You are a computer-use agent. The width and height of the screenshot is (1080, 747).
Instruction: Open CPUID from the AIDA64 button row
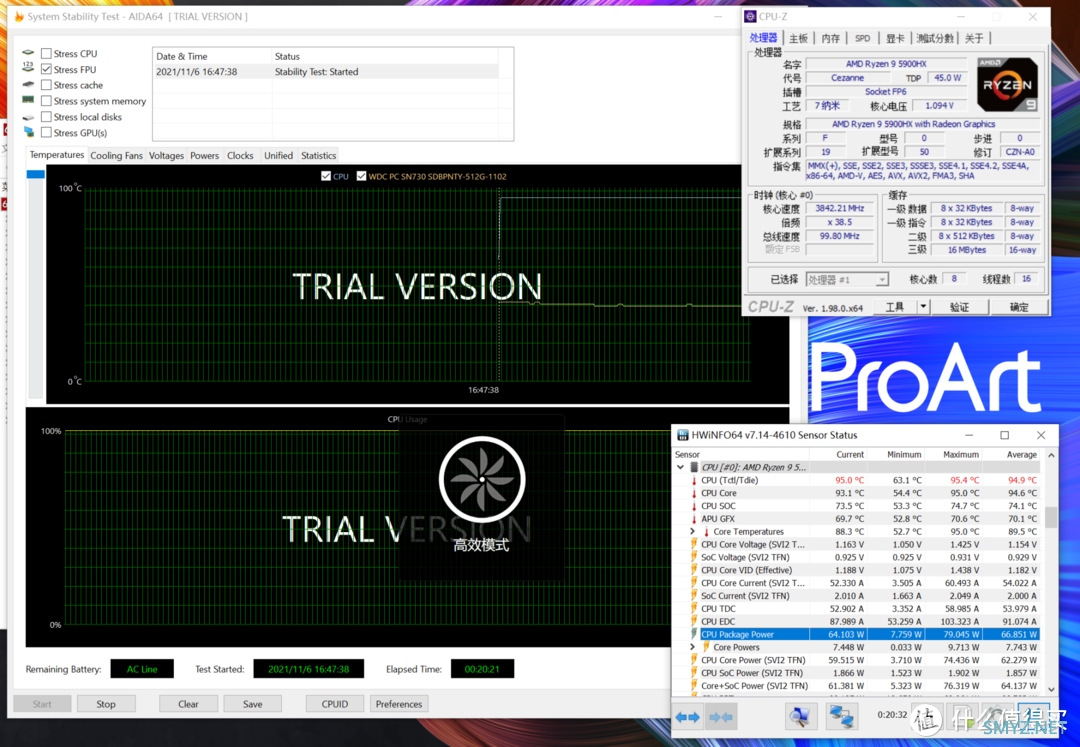tap(335, 704)
